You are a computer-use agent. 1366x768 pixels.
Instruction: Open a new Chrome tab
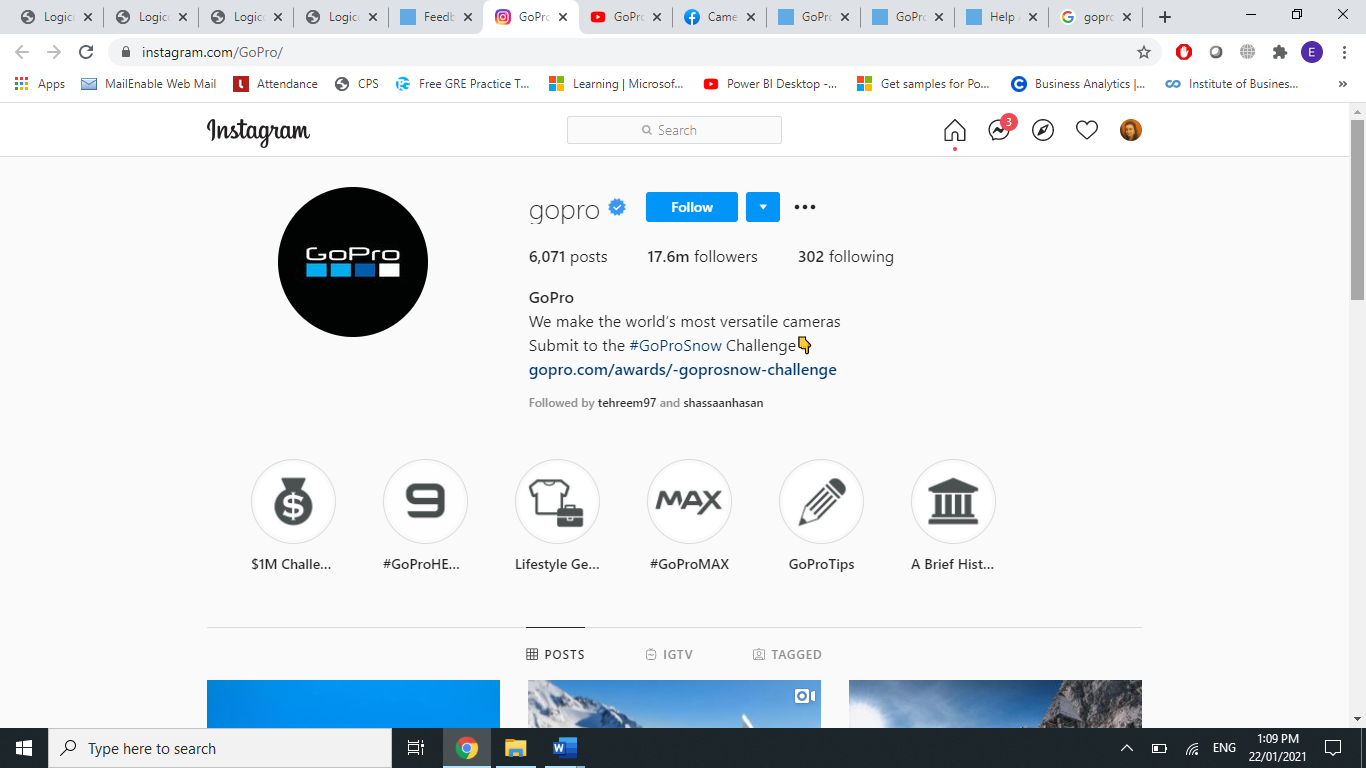tap(1164, 17)
